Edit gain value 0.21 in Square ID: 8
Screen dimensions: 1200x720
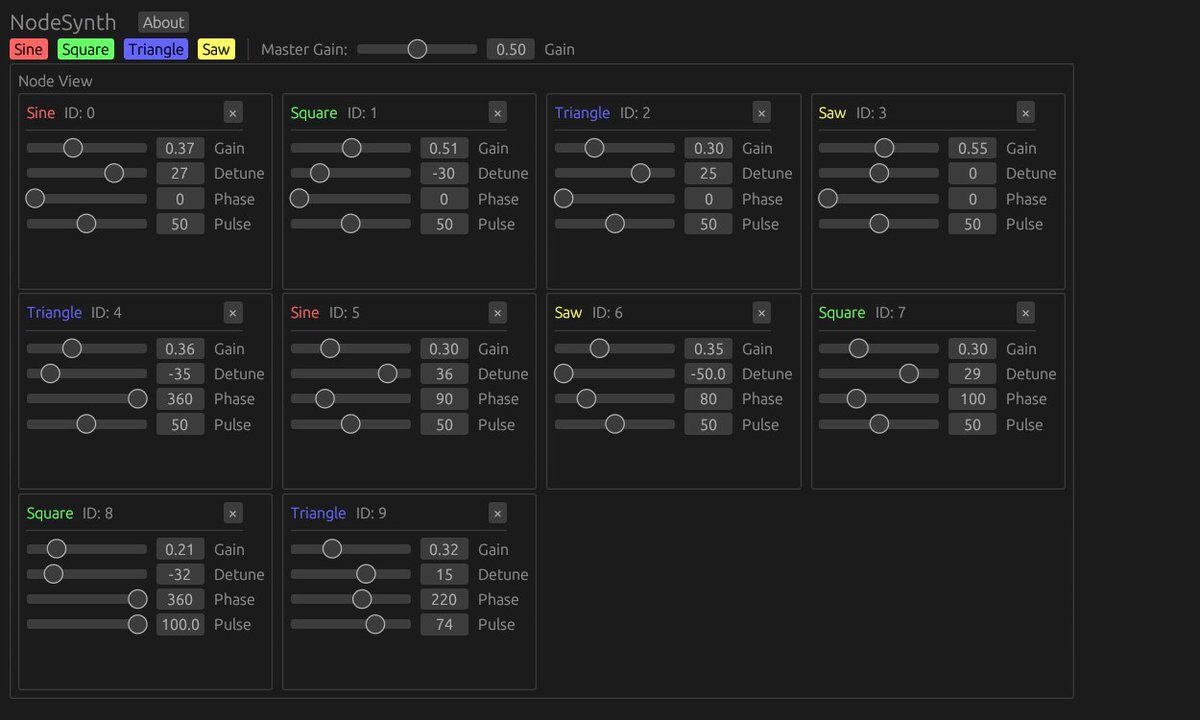[x=180, y=549]
